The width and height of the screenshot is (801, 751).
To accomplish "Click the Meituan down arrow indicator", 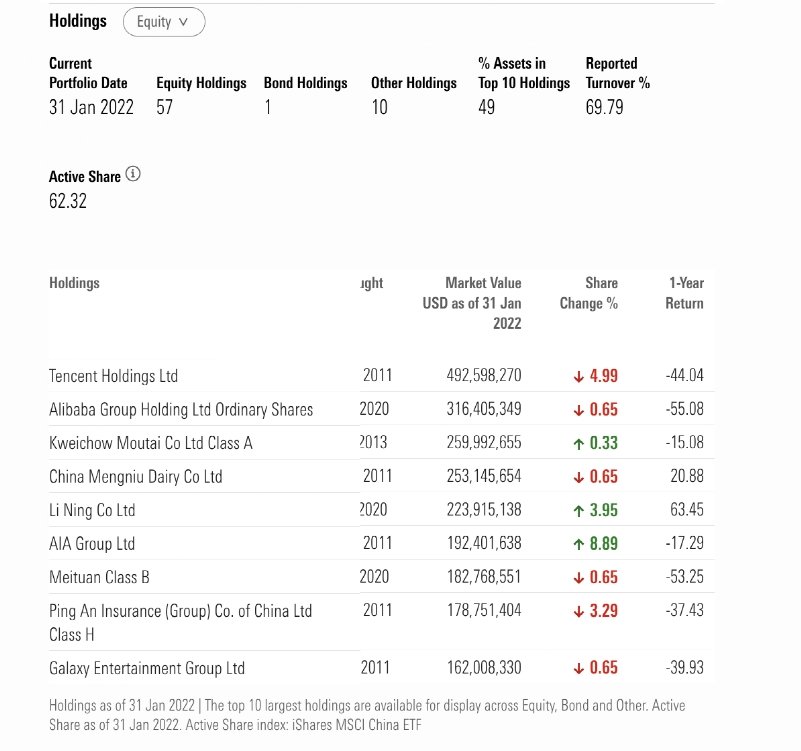I will coord(578,578).
